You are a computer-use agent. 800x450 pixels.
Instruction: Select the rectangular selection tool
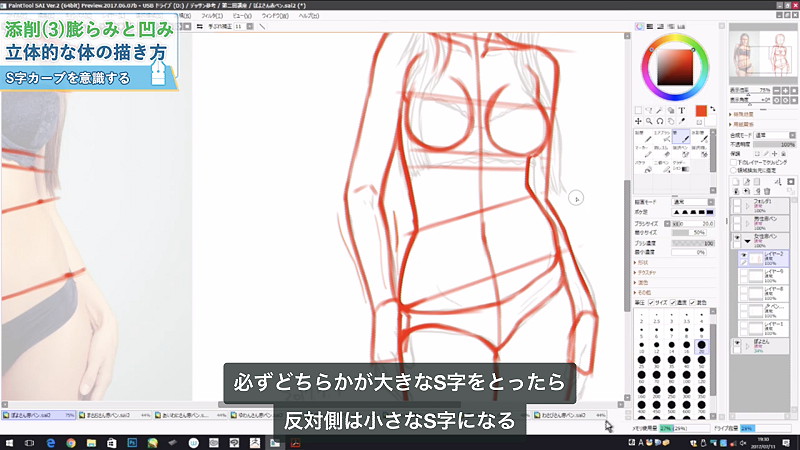click(638, 110)
